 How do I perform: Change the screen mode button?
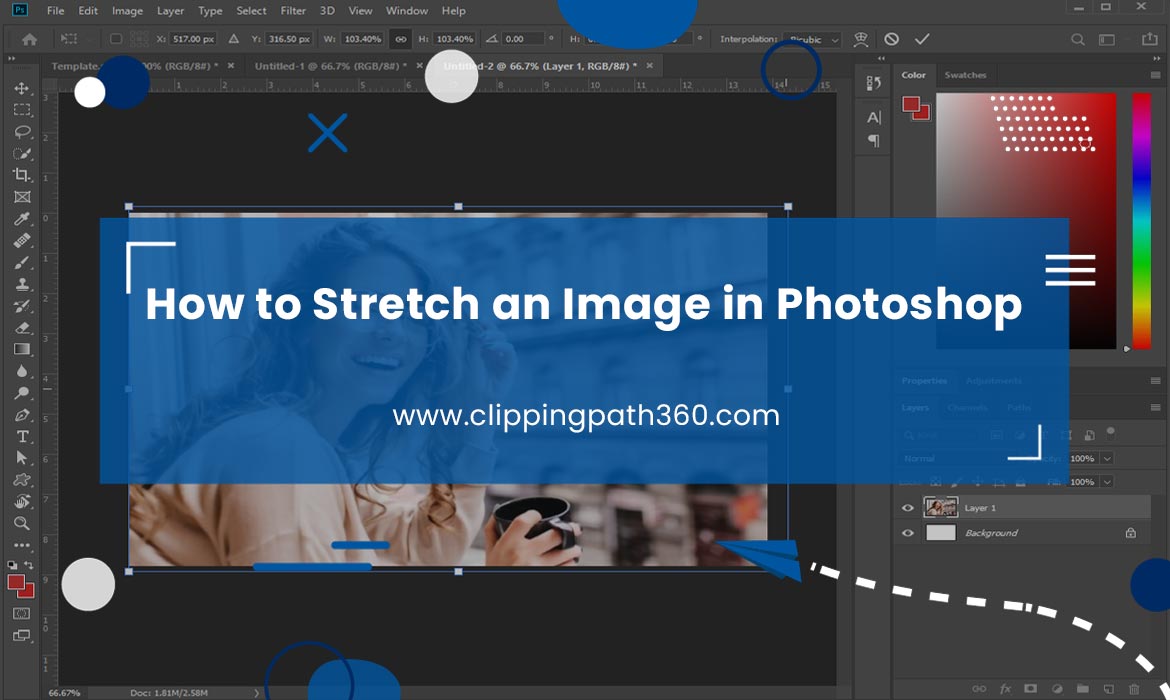22,636
